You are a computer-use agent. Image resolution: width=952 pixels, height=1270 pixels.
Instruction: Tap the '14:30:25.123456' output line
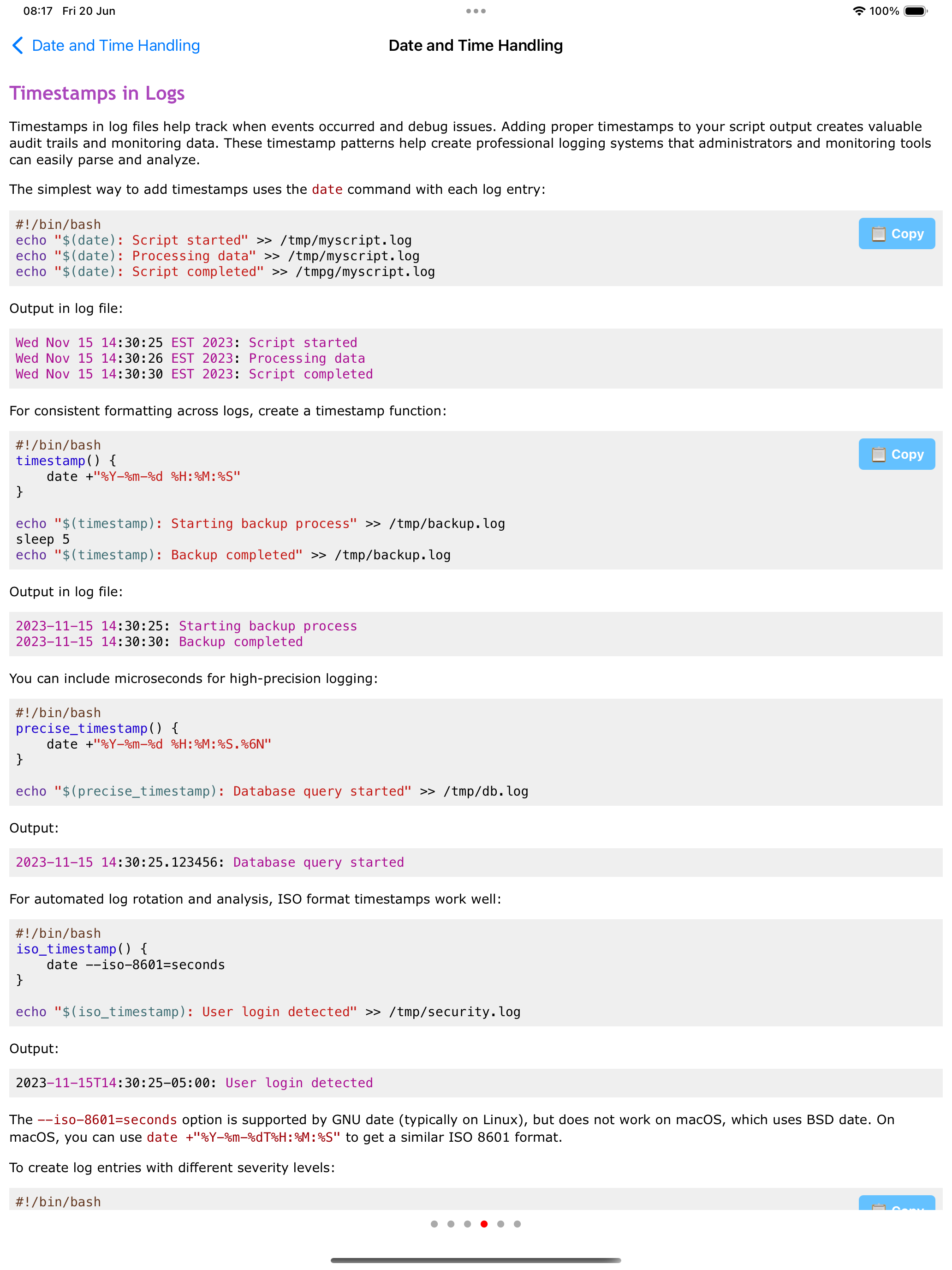209,863
